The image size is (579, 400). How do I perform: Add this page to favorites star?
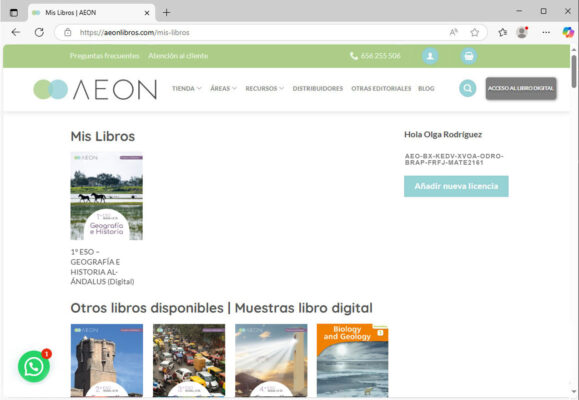click(x=474, y=33)
